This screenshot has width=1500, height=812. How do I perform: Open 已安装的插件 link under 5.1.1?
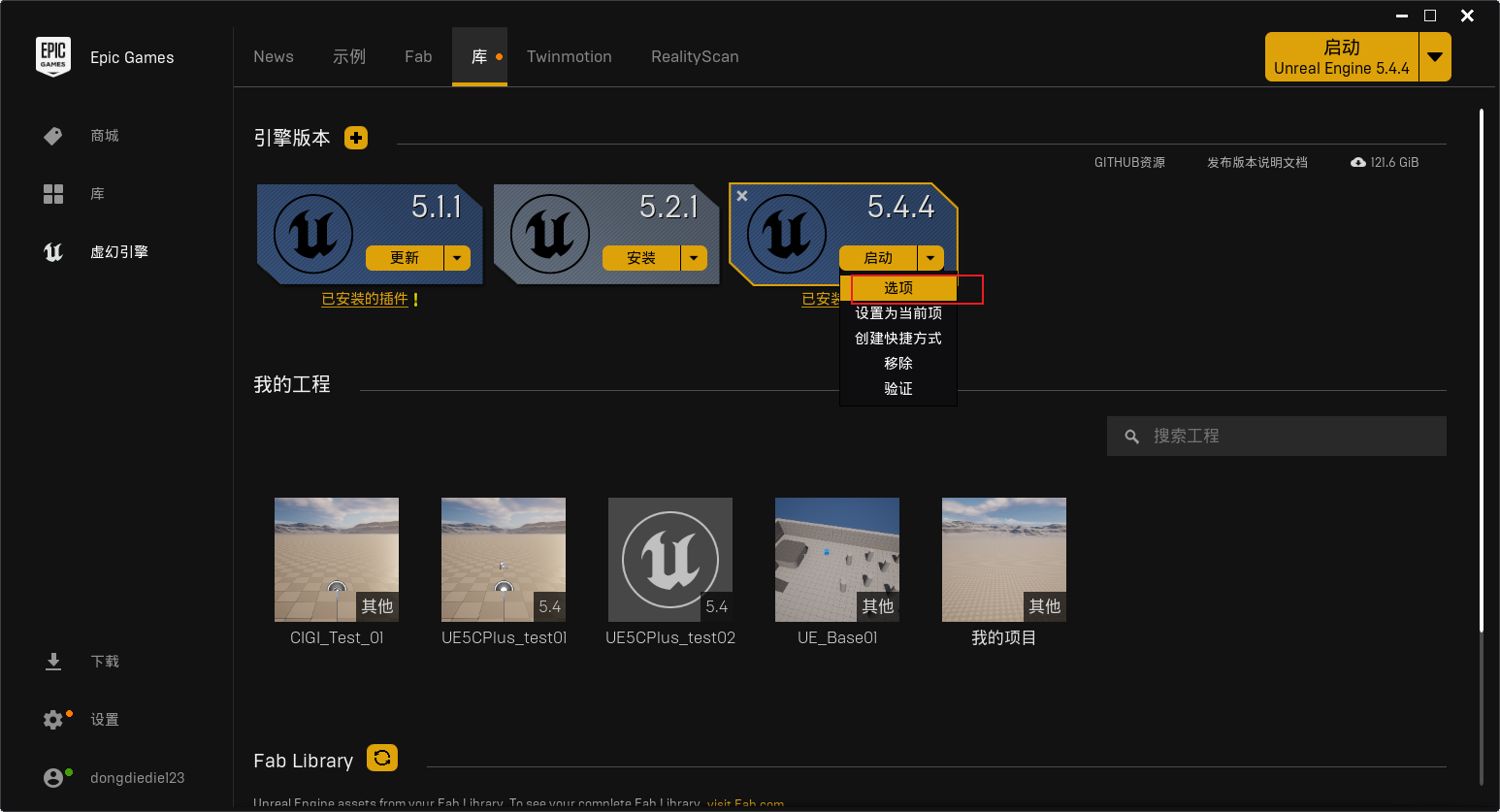coord(365,300)
